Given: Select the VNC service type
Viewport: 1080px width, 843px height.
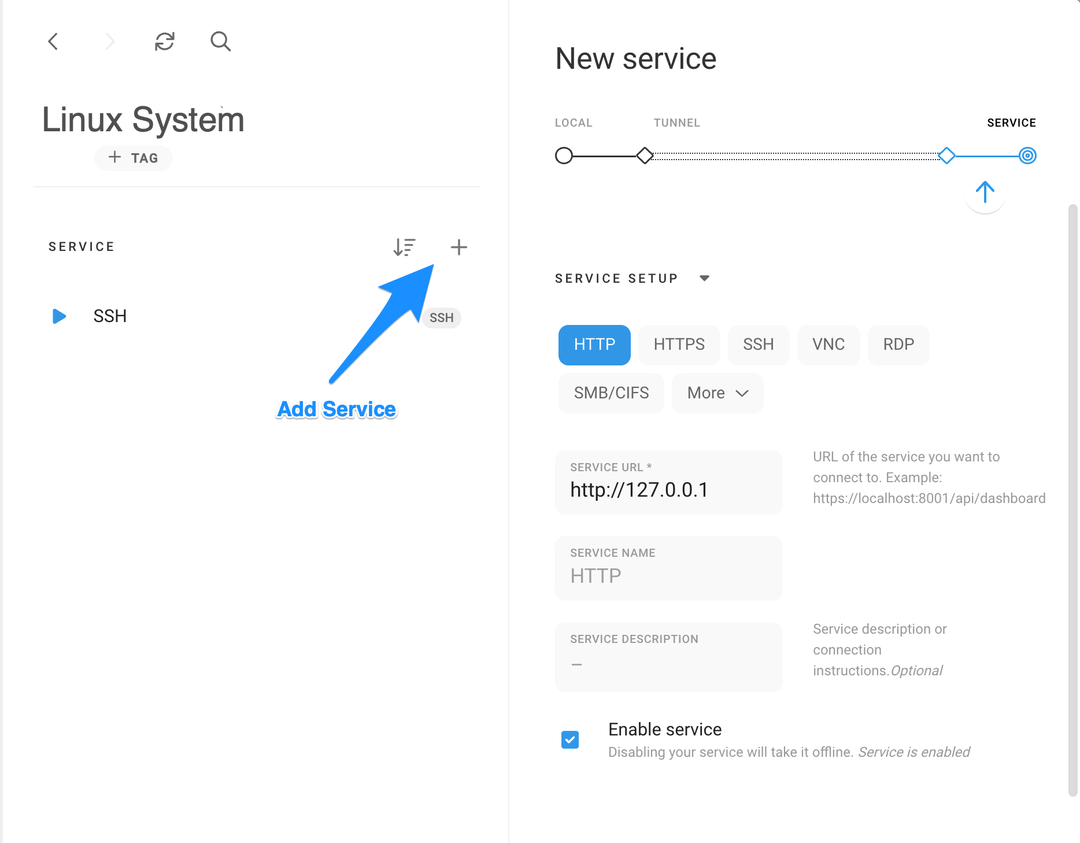Looking at the screenshot, I should 828,344.
